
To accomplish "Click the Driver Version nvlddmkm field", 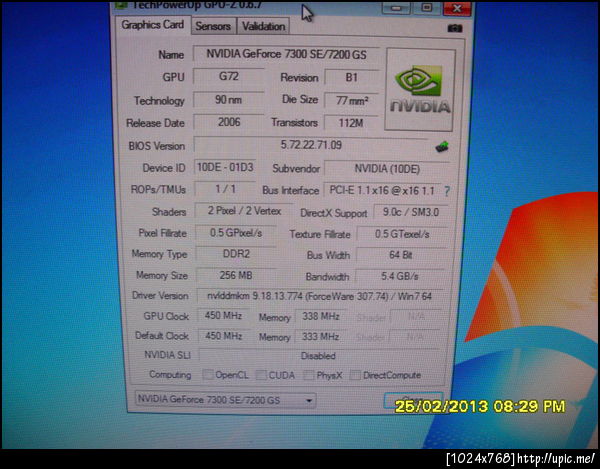I will click(x=320, y=296).
